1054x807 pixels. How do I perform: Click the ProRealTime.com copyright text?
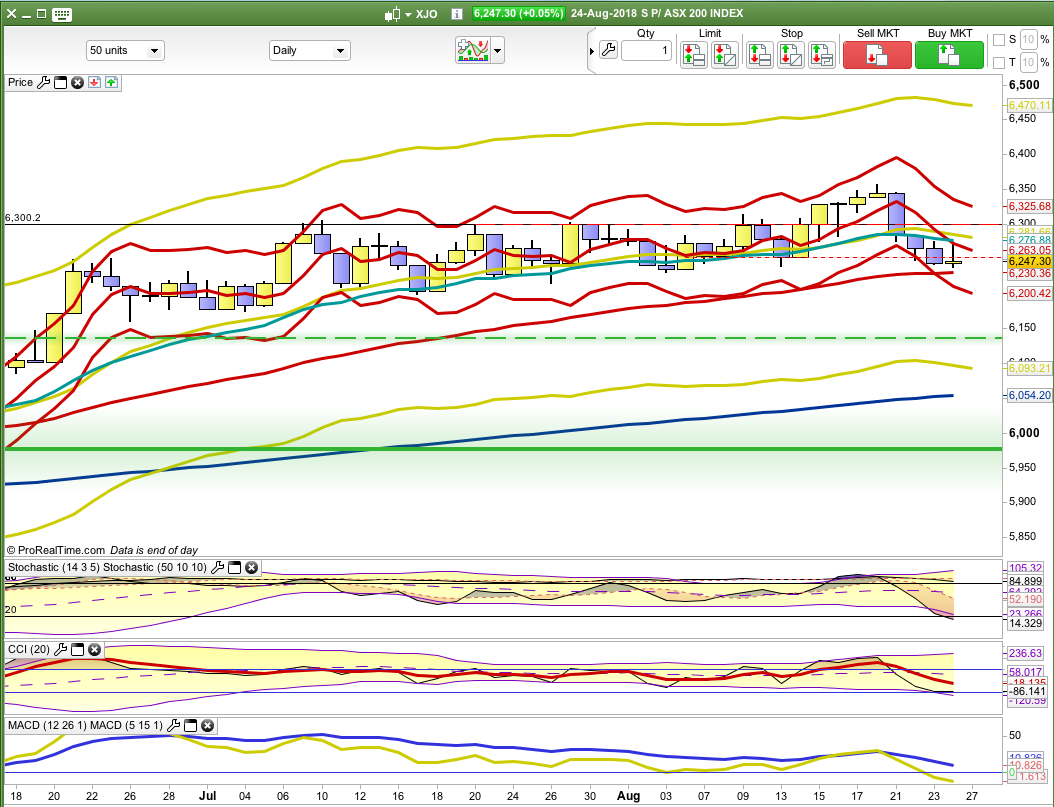tap(56, 550)
